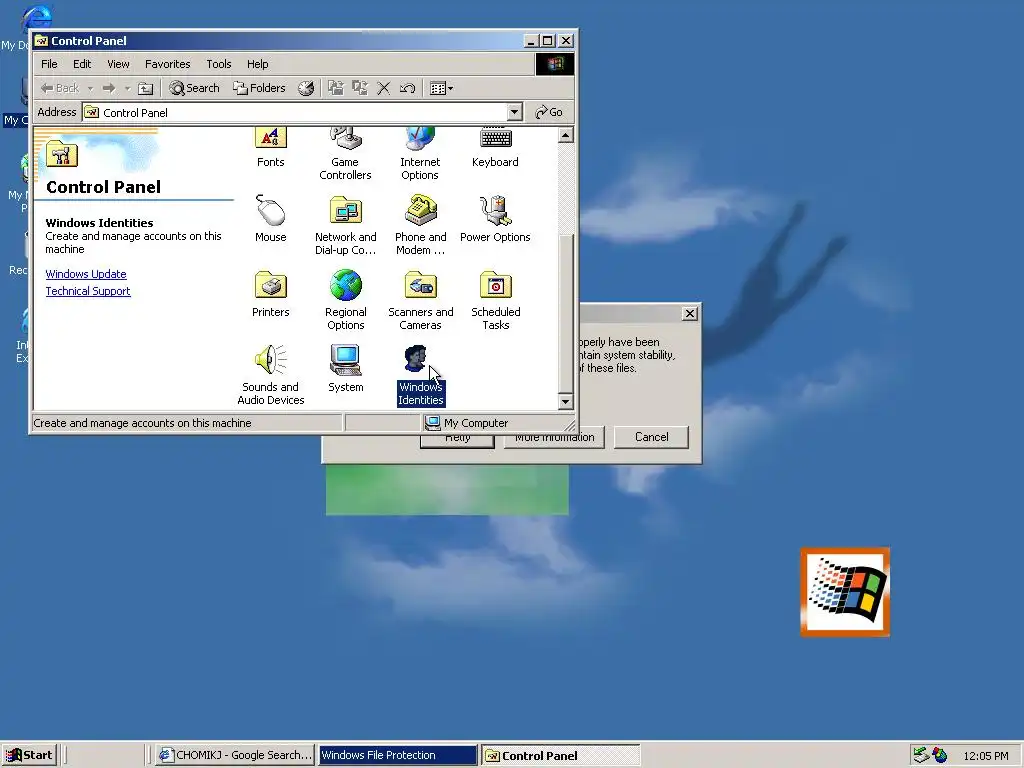
Task: Open Game Controllers in Control Panel
Action: point(345,154)
